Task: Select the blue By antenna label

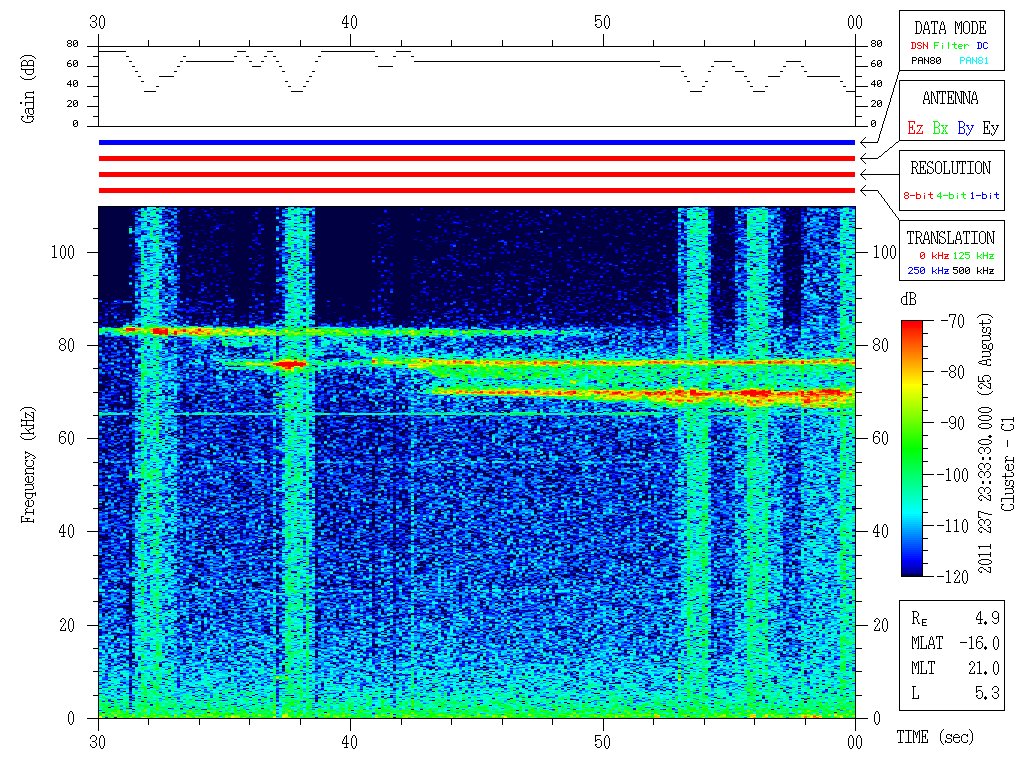Action: coord(965,128)
